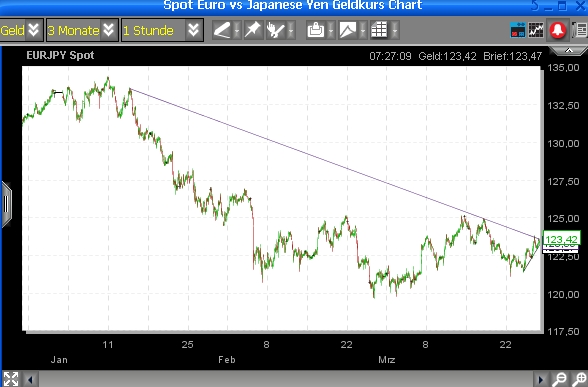588x387 pixels.
Task: Click the fullscreen expand arrows icon
Action: click(11, 379)
